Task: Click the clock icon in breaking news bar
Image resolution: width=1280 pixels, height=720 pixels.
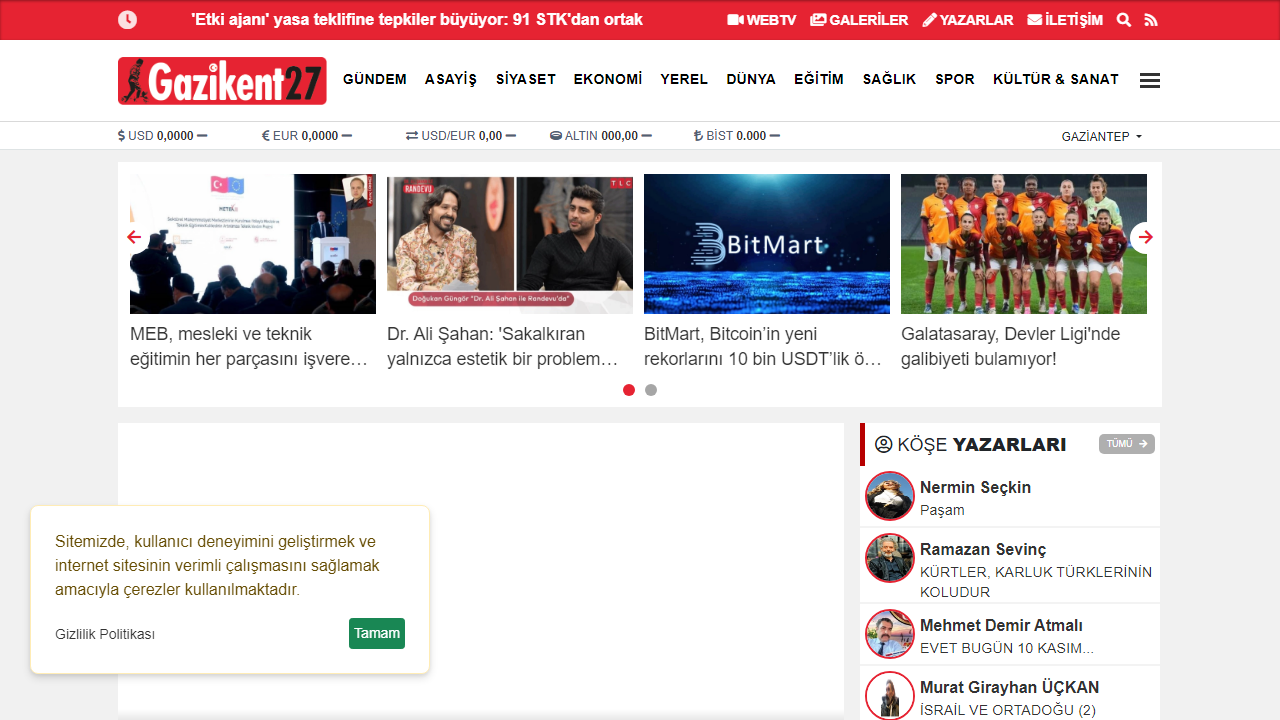Action: (x=127, y=19)
